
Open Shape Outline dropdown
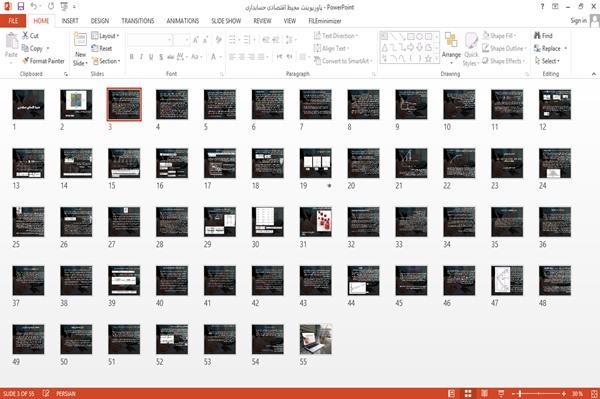point(504,48)
